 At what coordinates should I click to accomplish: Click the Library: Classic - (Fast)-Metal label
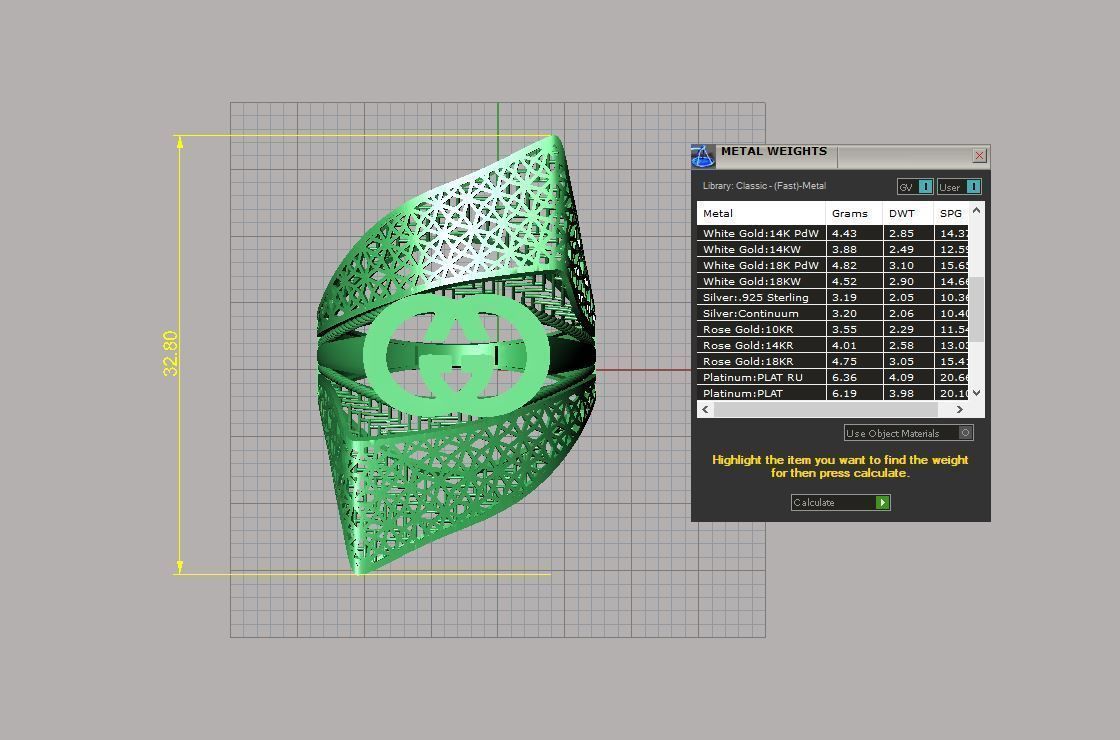(x=764, y=186)
